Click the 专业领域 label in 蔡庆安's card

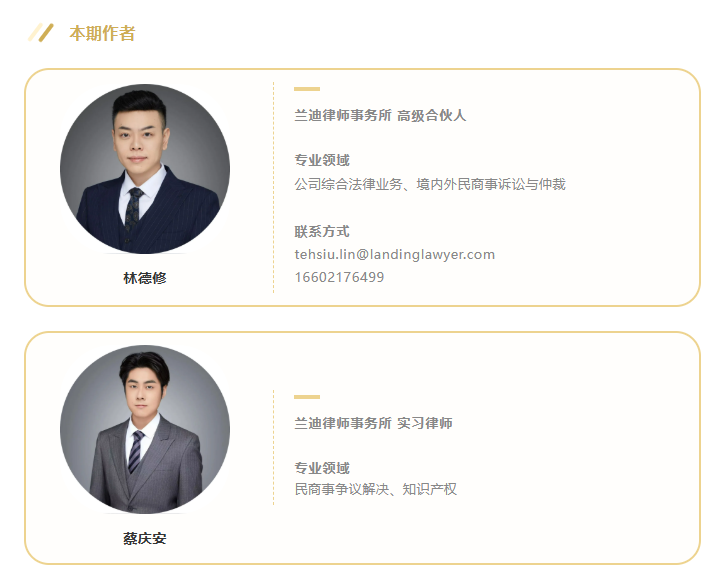(x=322, y=468)
